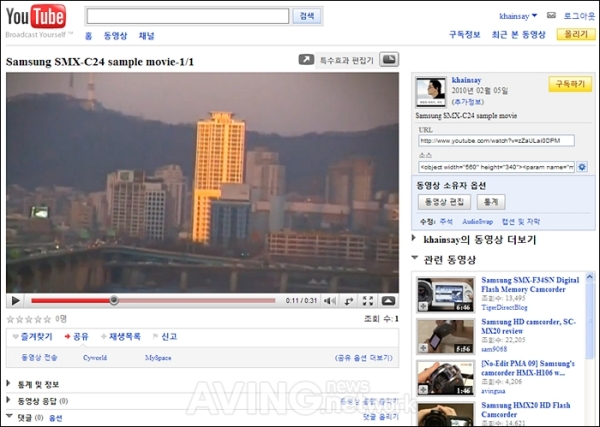Click the yellow 올리기 upload button
600x427 pixels.
pos(576,34)
